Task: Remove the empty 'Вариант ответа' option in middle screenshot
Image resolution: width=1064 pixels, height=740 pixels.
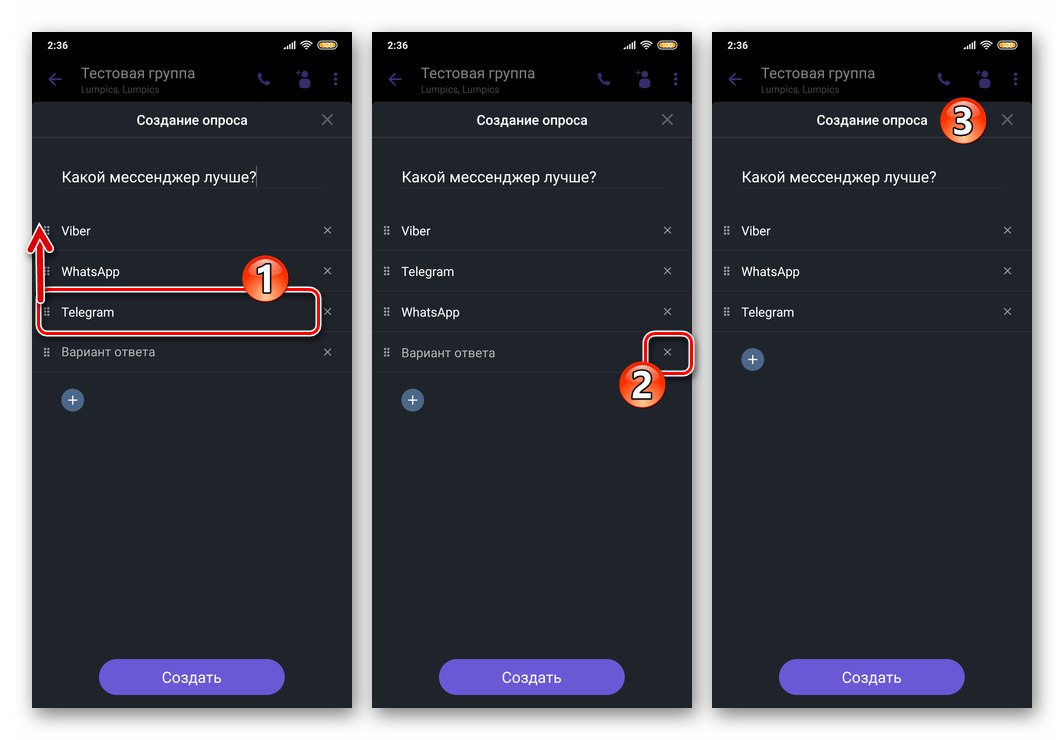Action: tap(667, 352)
